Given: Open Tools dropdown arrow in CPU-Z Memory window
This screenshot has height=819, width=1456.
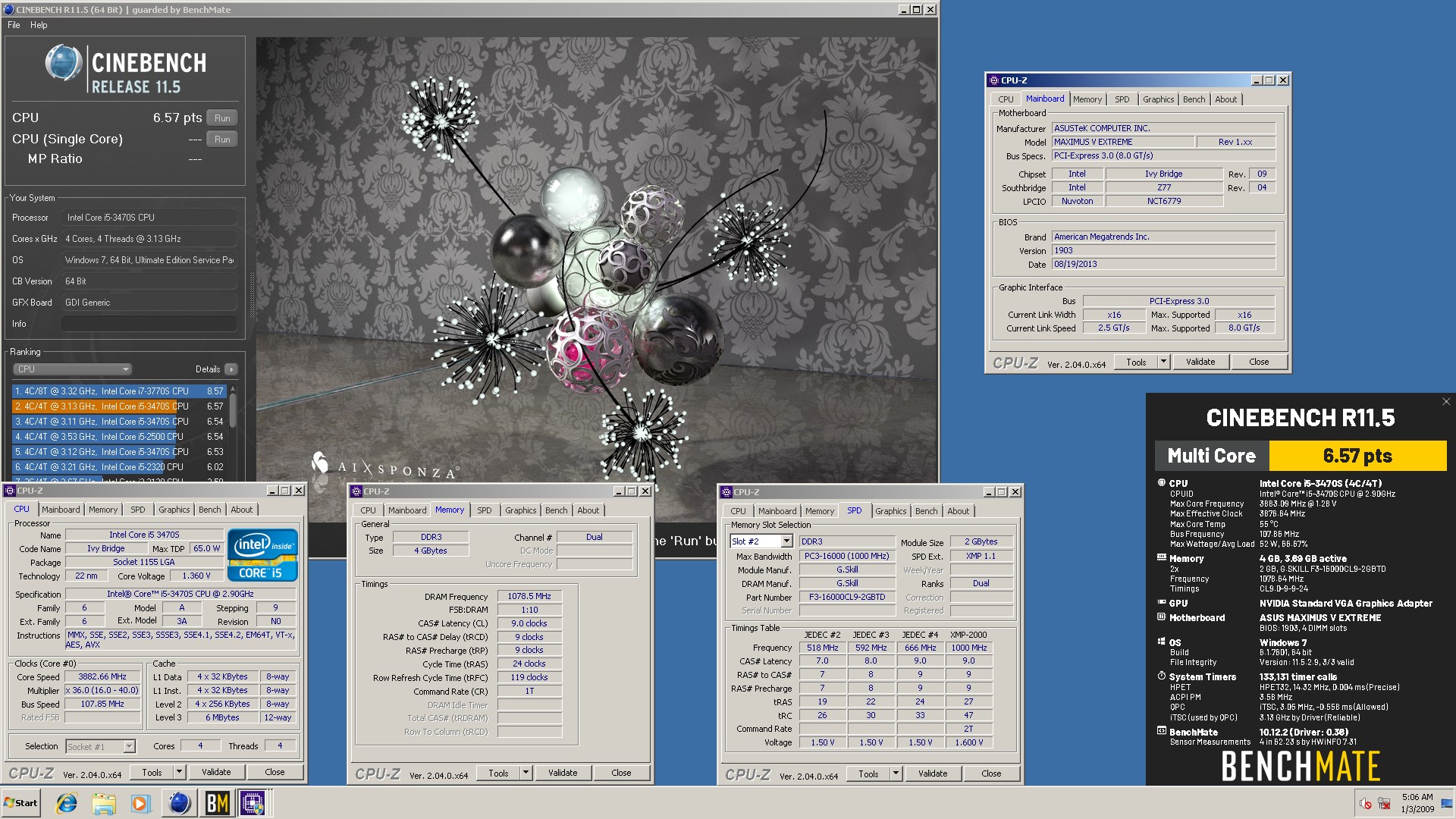Looking at the screenshot, I should [x=526, y=773].
